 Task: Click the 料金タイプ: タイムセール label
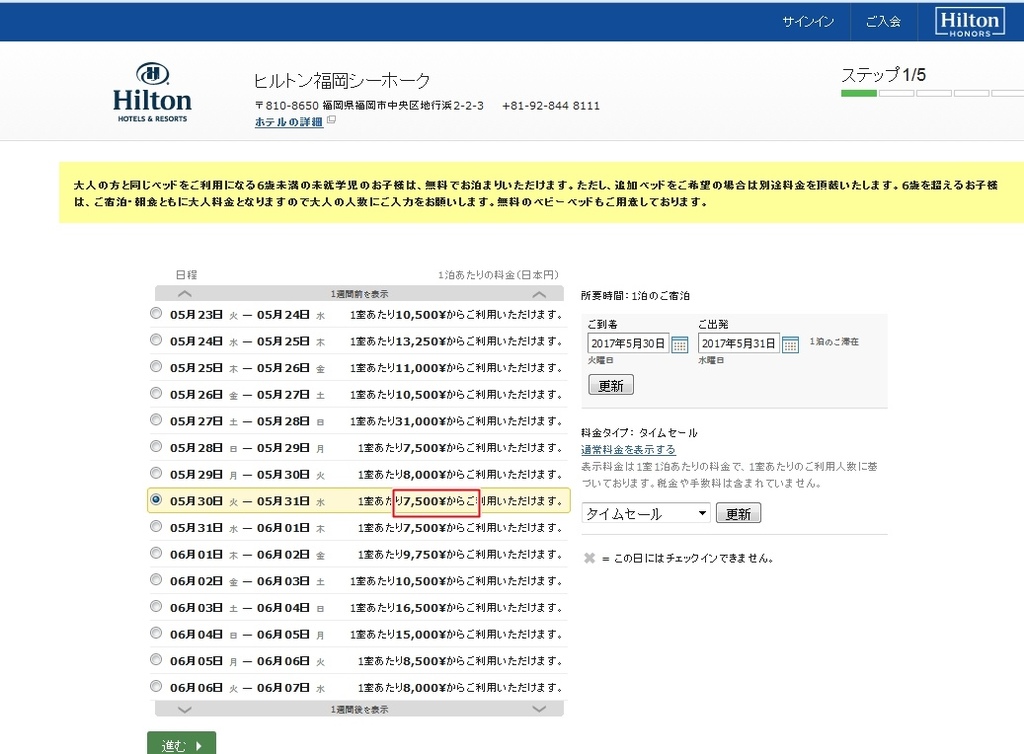pos(639,432)
